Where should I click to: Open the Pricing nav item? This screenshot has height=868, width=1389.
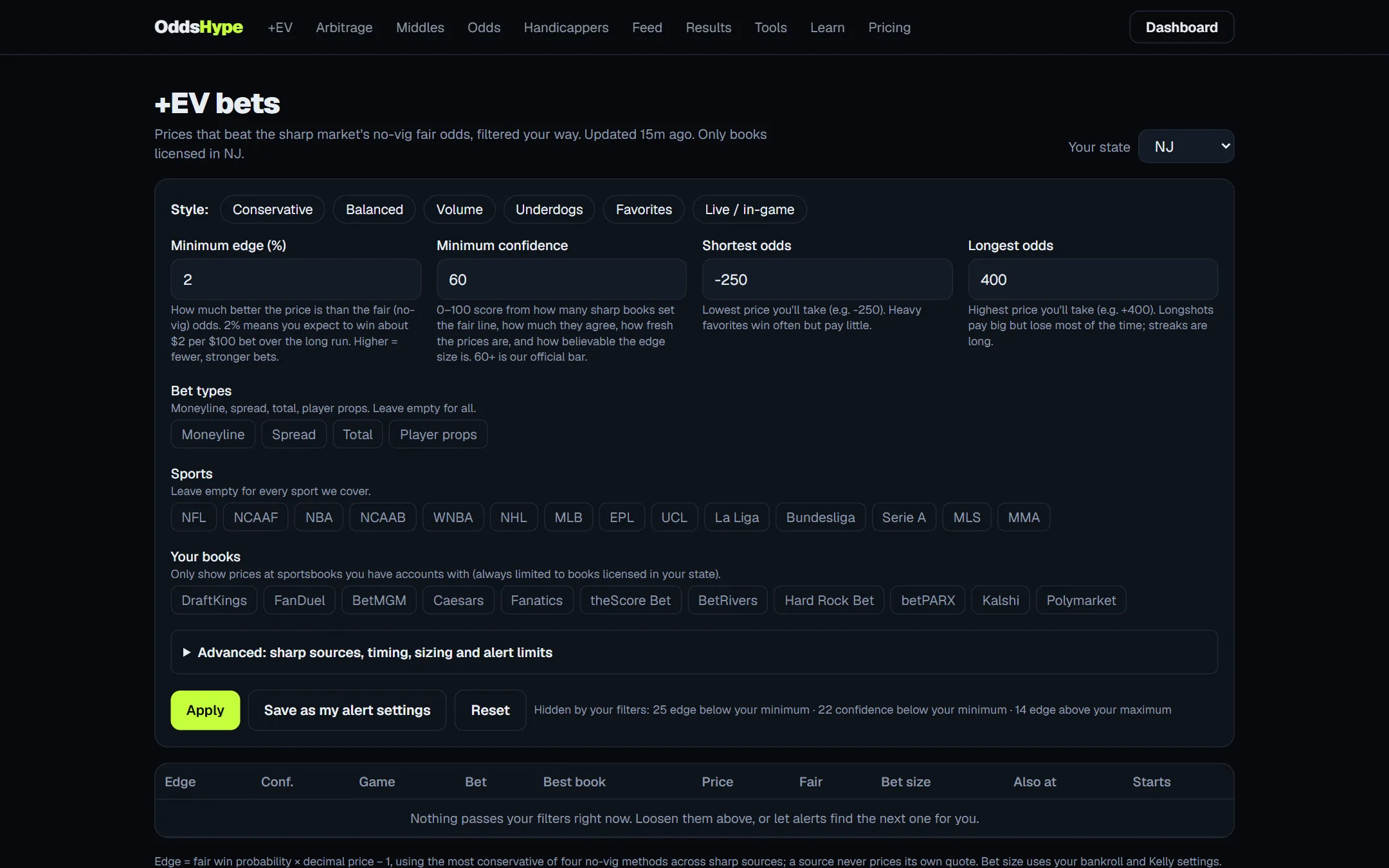889,28
